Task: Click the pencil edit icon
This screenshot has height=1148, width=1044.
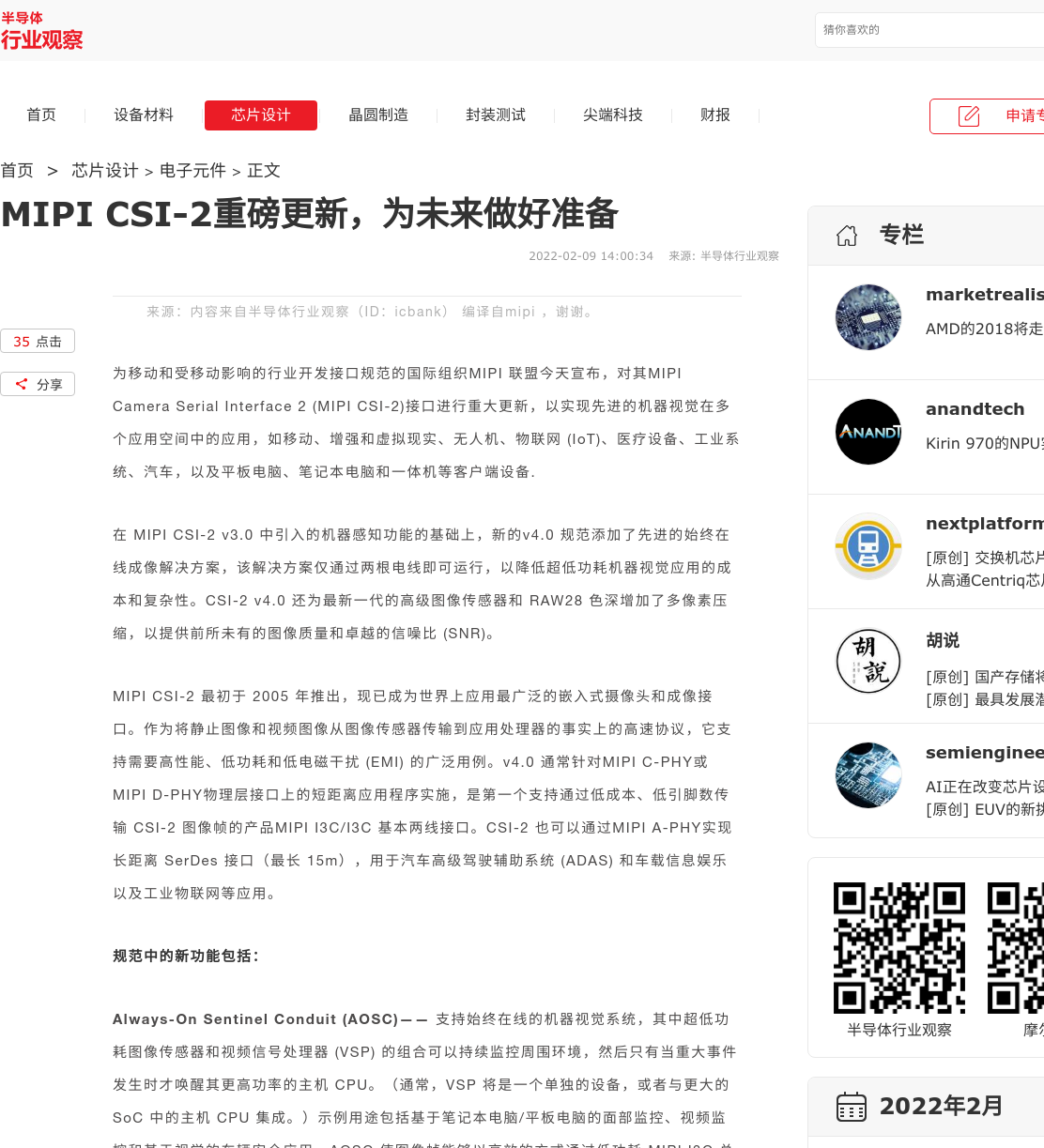Action: tap(969, 115)
